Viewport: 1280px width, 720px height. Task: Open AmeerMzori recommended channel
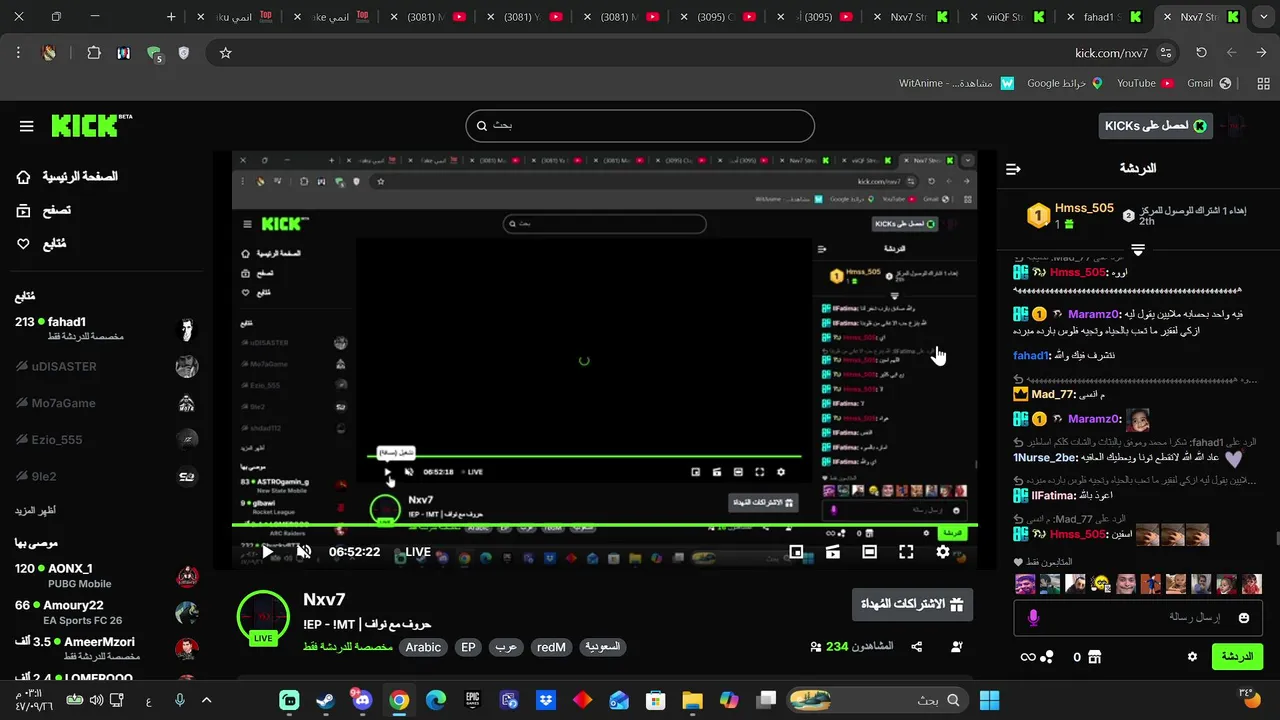click(106, 648)
